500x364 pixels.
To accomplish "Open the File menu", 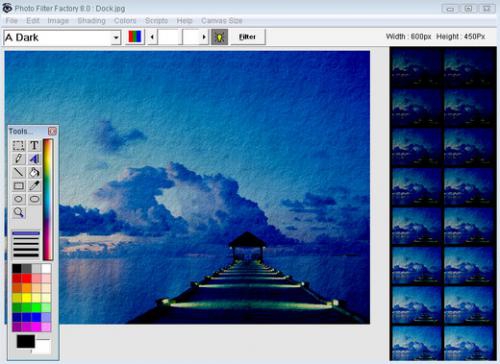I will tap(11, 21).
